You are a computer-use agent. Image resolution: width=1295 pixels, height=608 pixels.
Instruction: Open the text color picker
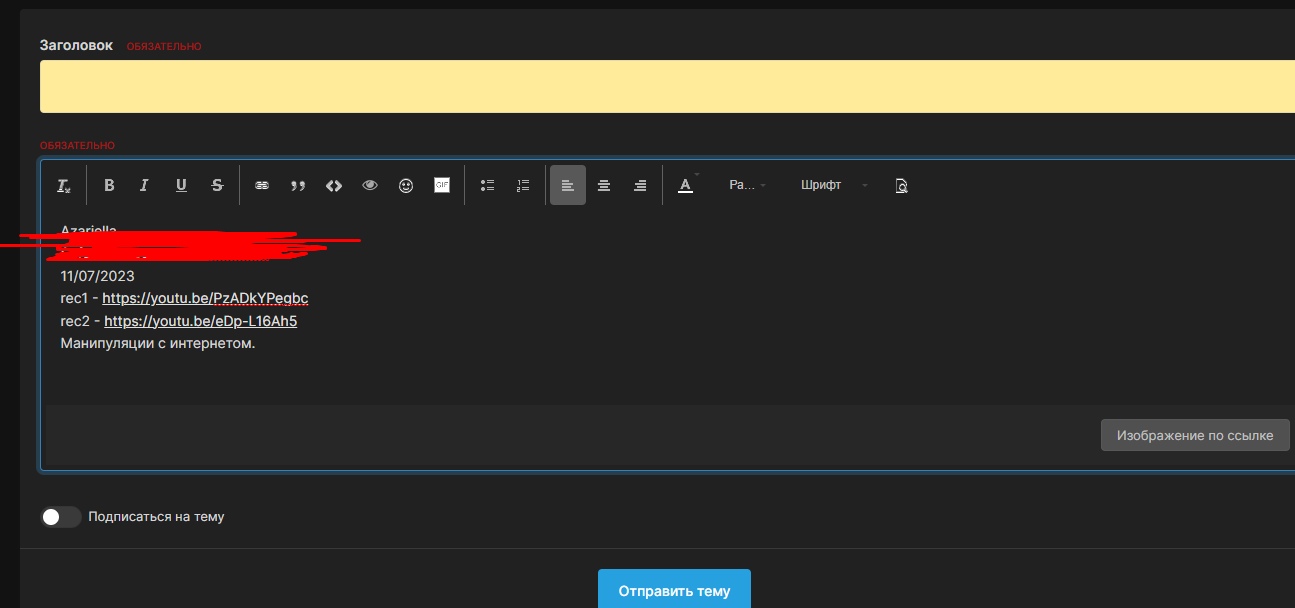[686, 185]
